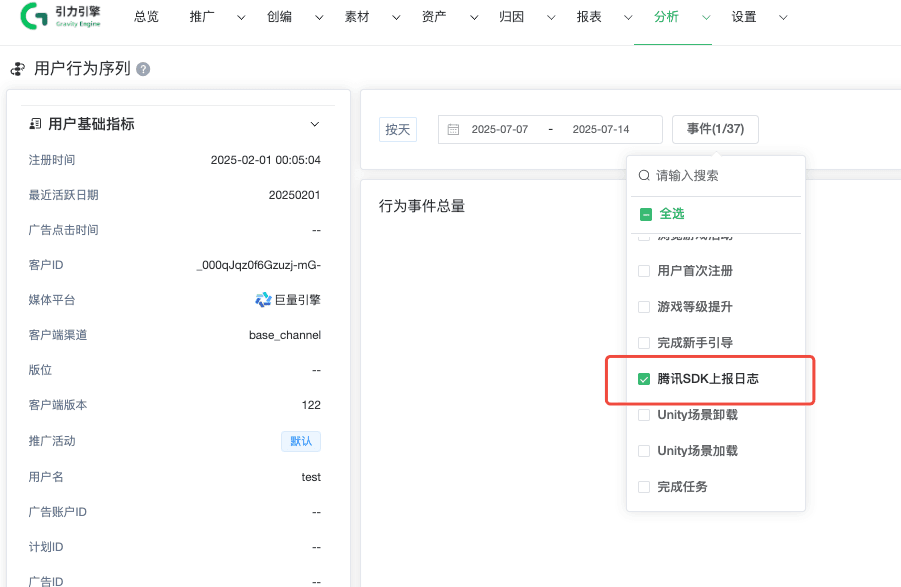Image resolution: width=901 pixels, height=587 pixels.
Task: Click the 默认 campaign tag
Action: click(301, 441)
